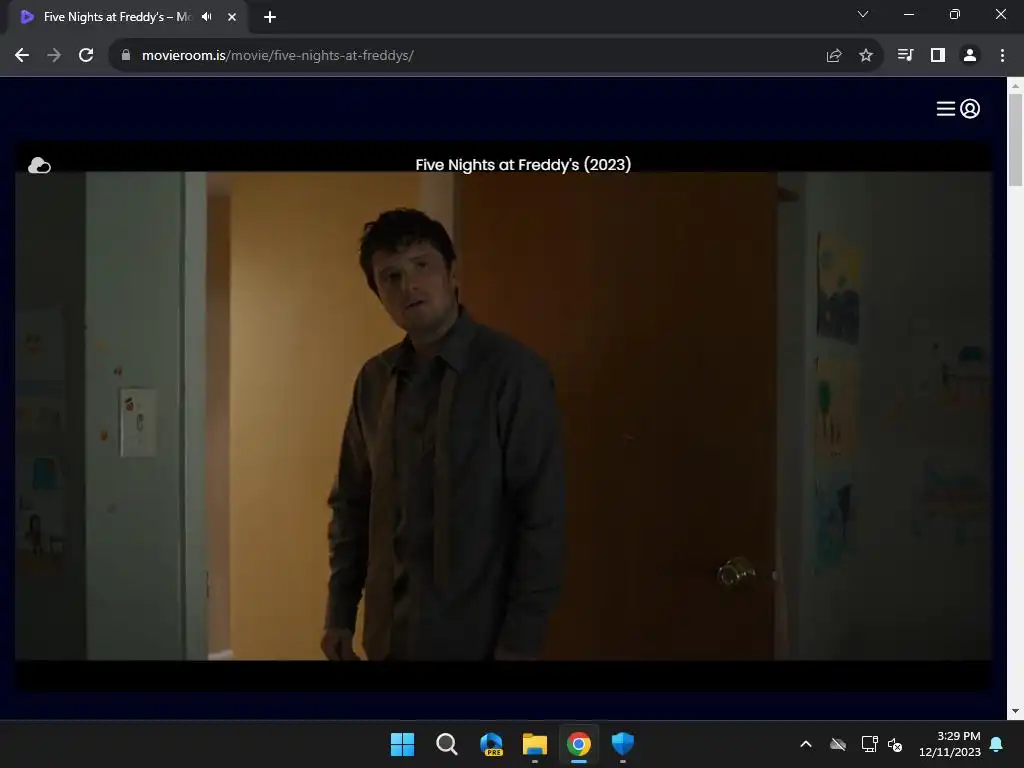1024x768 pixels.
Task: Mute the tab via the speaker icon
Action: [207, 17]
